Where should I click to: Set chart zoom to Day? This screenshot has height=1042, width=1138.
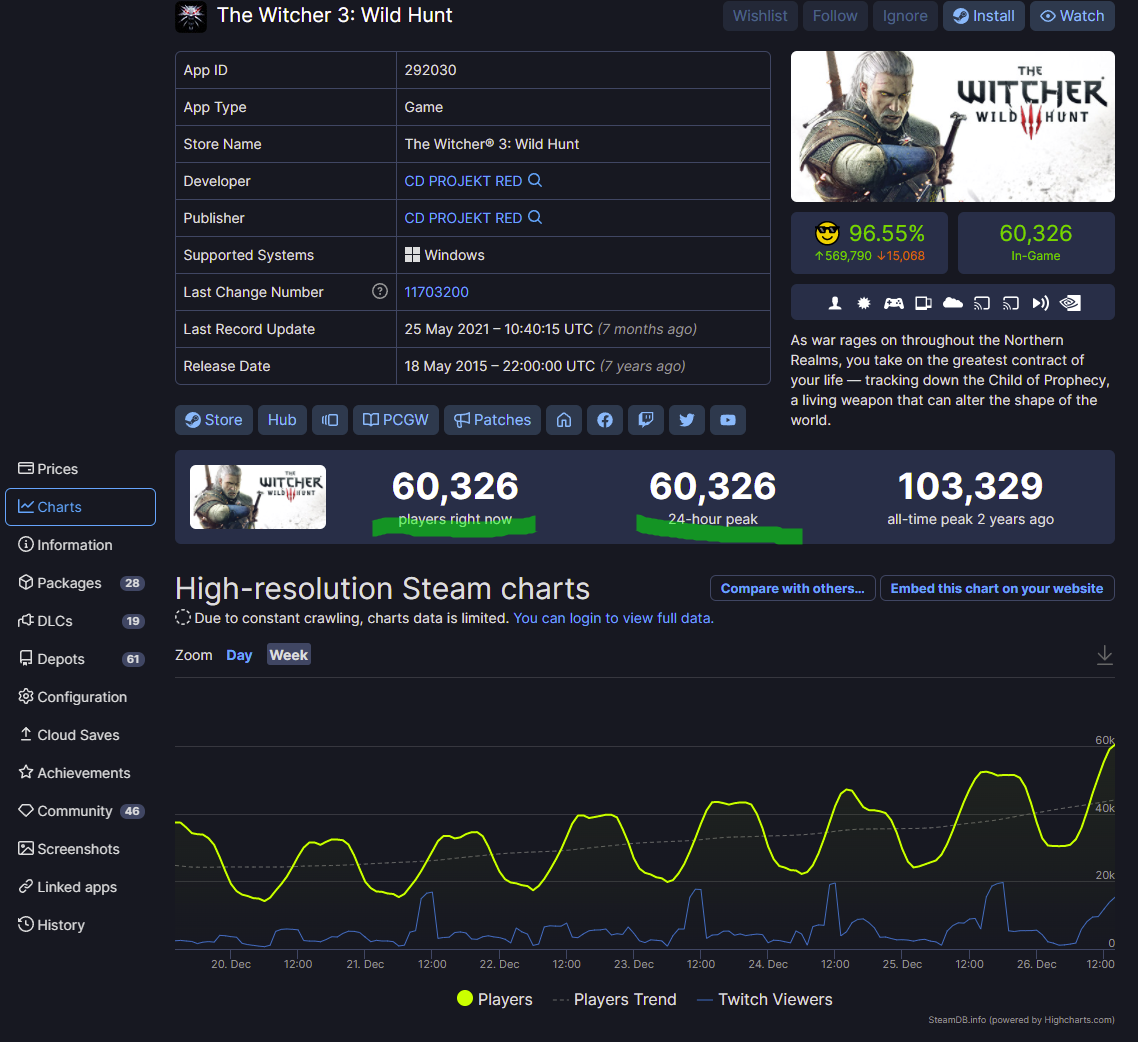coord(240,655)
